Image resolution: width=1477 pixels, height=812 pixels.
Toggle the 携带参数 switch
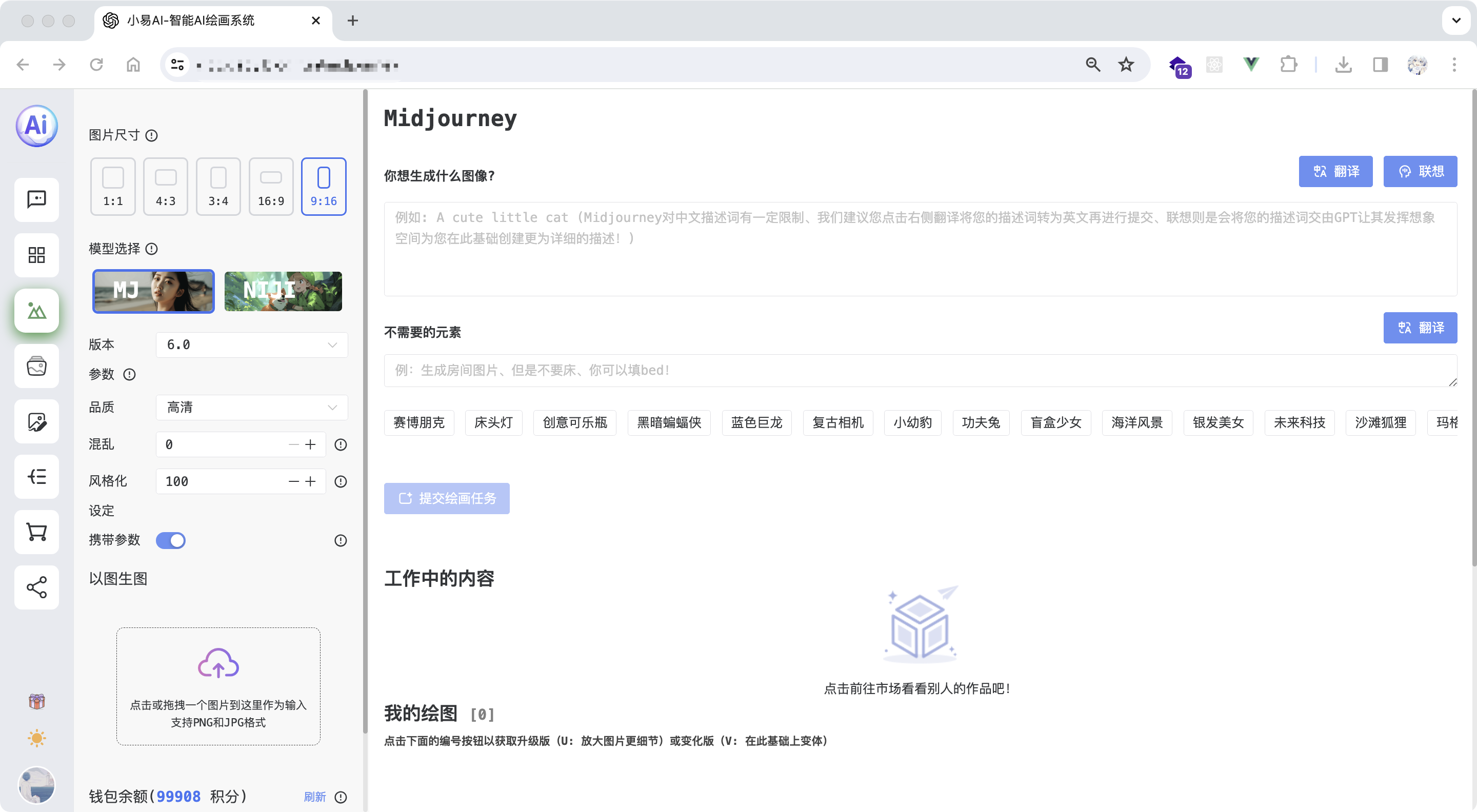pyautogui.click(x=171, y=541)
